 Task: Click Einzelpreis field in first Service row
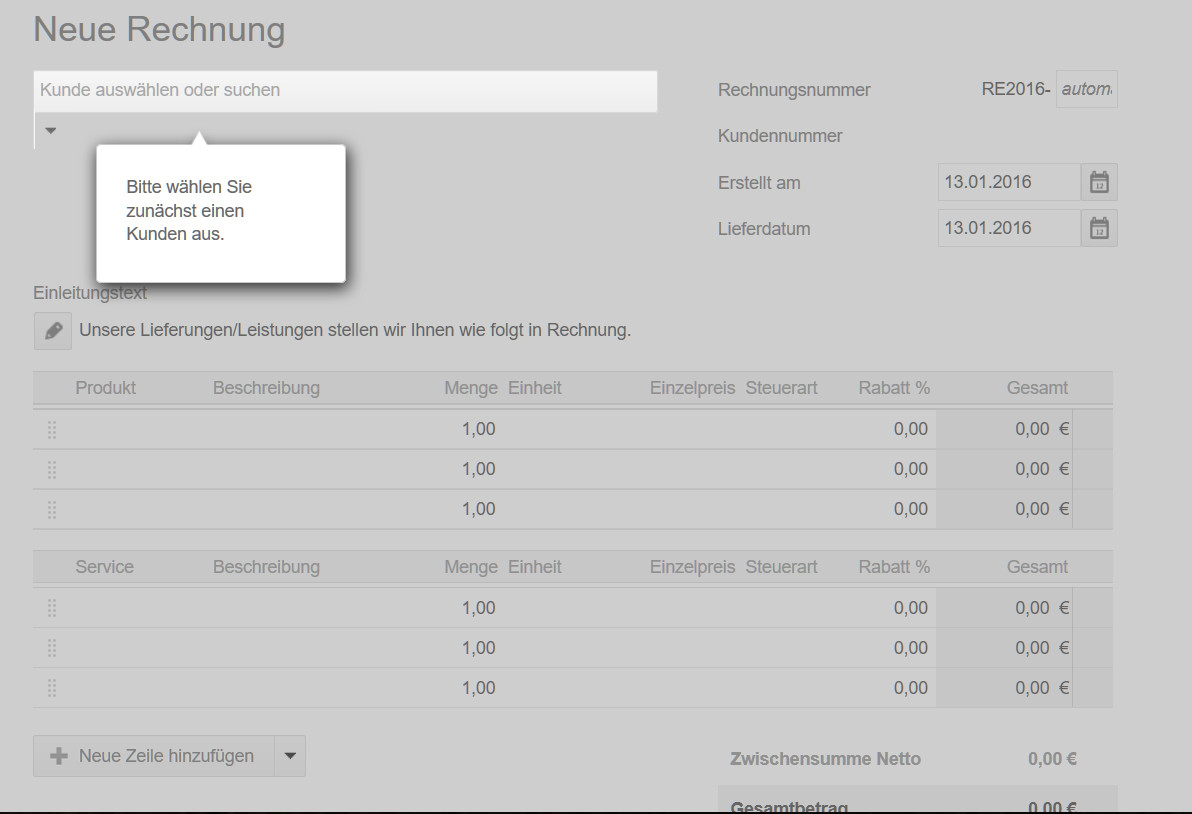click(692, 607)
